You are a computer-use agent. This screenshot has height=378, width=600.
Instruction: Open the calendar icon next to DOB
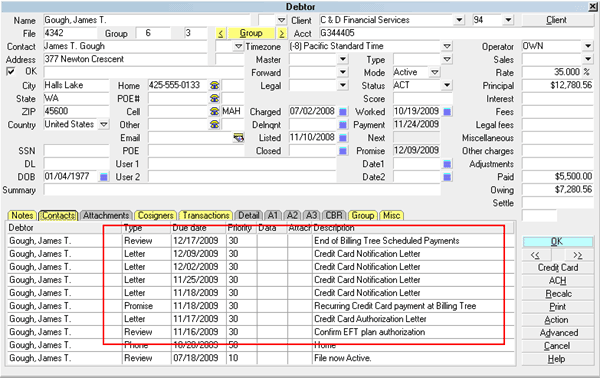point(104,177)
